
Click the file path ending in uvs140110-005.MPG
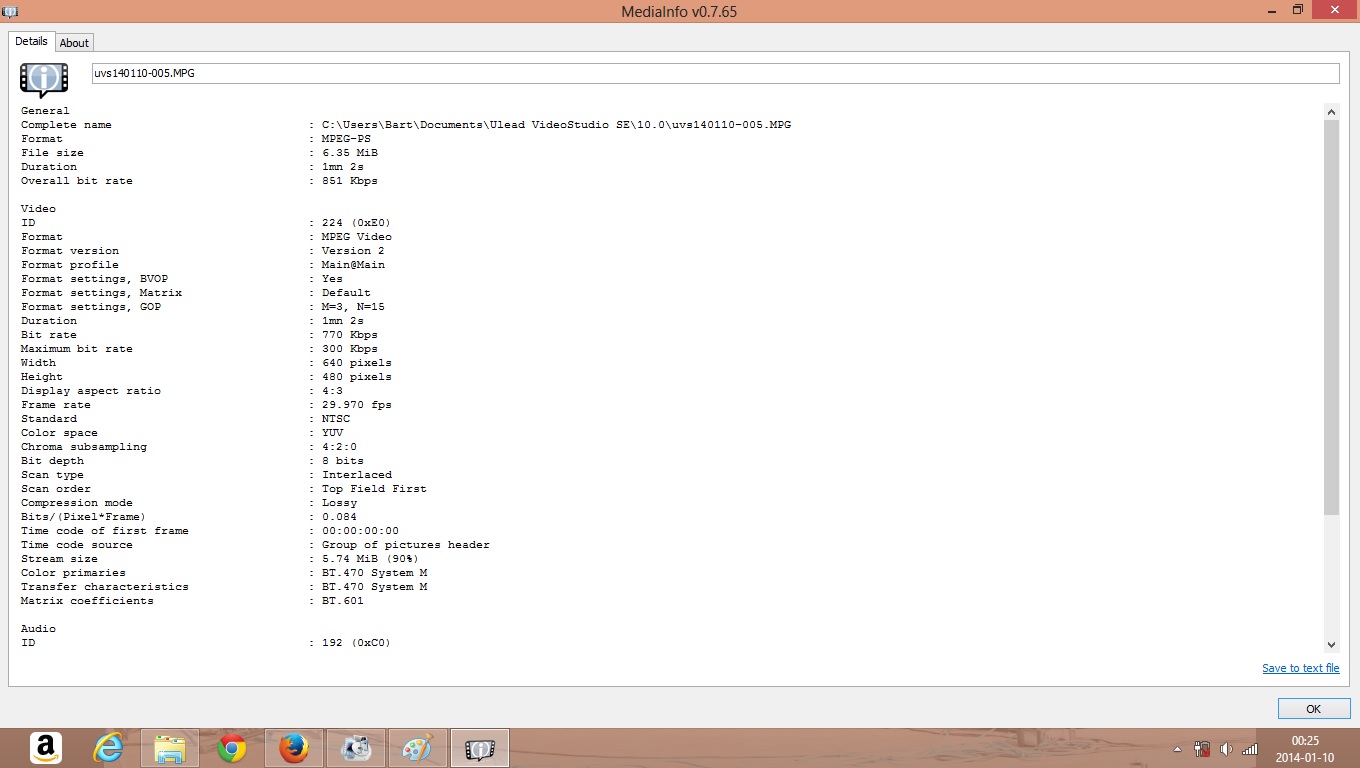pos(557,125)
